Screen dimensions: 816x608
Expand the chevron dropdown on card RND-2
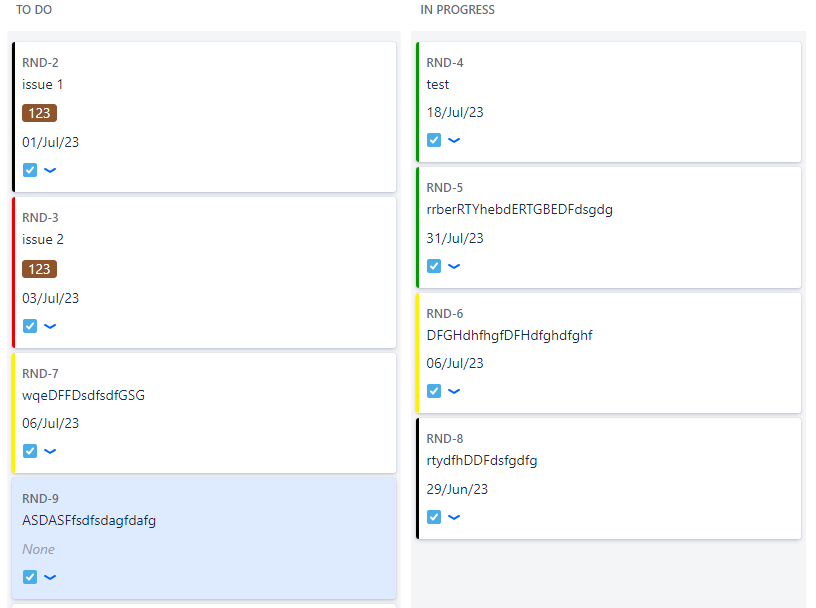pyautogui.click(x=50, y=170)
